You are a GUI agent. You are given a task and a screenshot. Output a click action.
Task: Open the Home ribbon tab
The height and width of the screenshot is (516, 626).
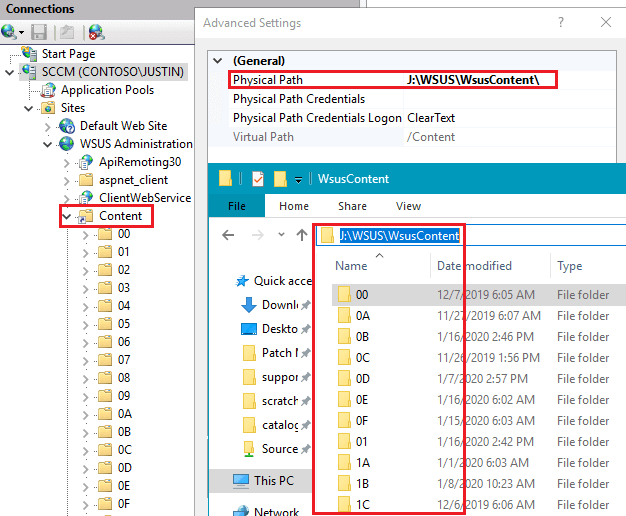click(x=294, y=206)
